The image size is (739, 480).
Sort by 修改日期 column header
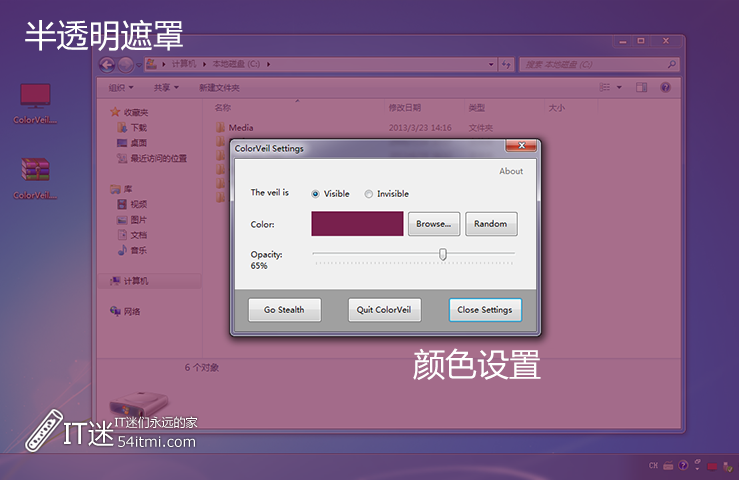click(405, 108)
